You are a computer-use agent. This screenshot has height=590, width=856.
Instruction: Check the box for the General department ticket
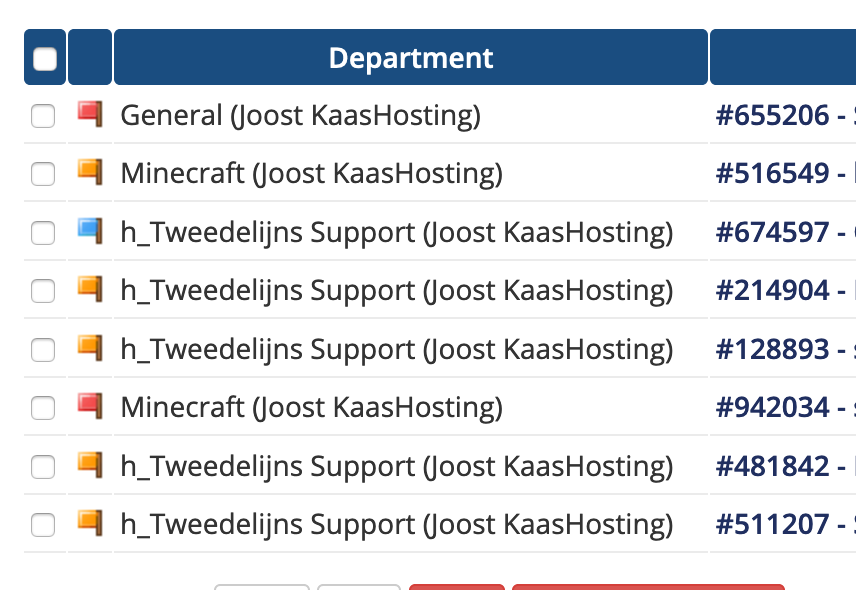(43, 116)
